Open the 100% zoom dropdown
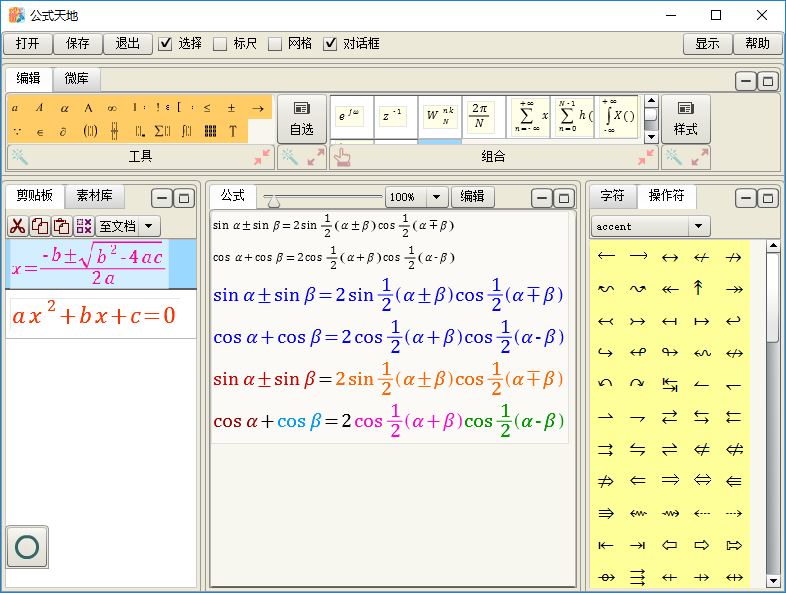Viewport: 786px width, 593px height. 437,197
